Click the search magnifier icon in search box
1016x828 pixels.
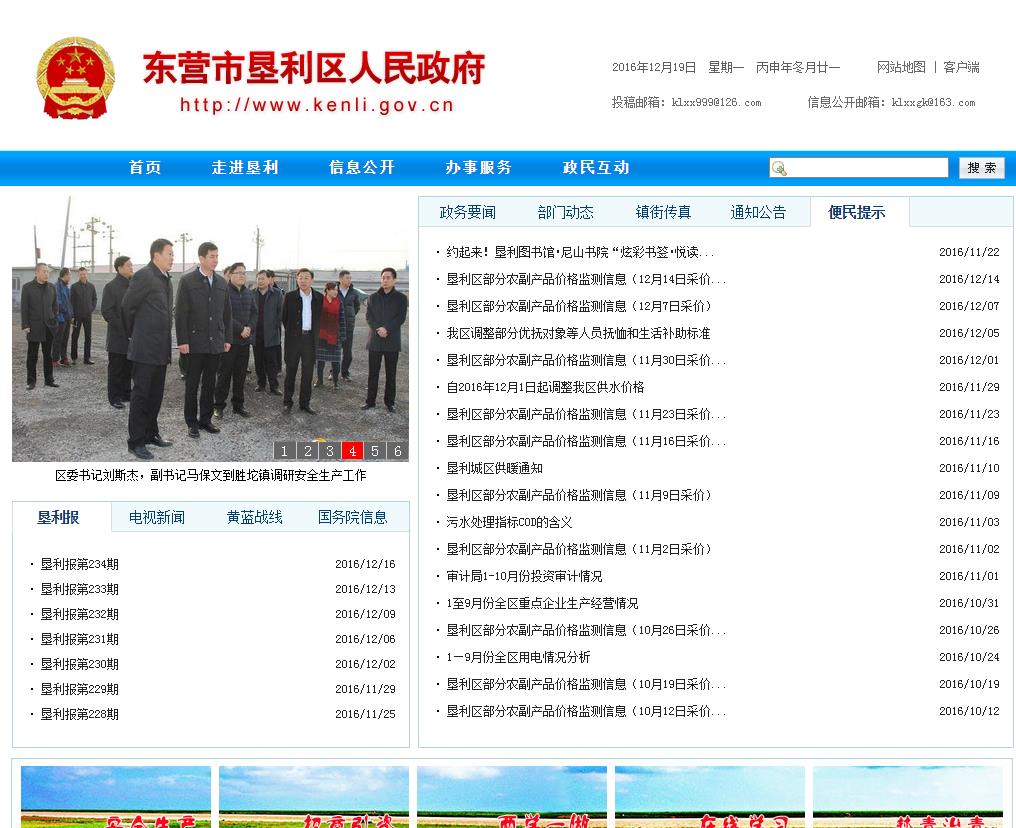[x=779, y=168]
